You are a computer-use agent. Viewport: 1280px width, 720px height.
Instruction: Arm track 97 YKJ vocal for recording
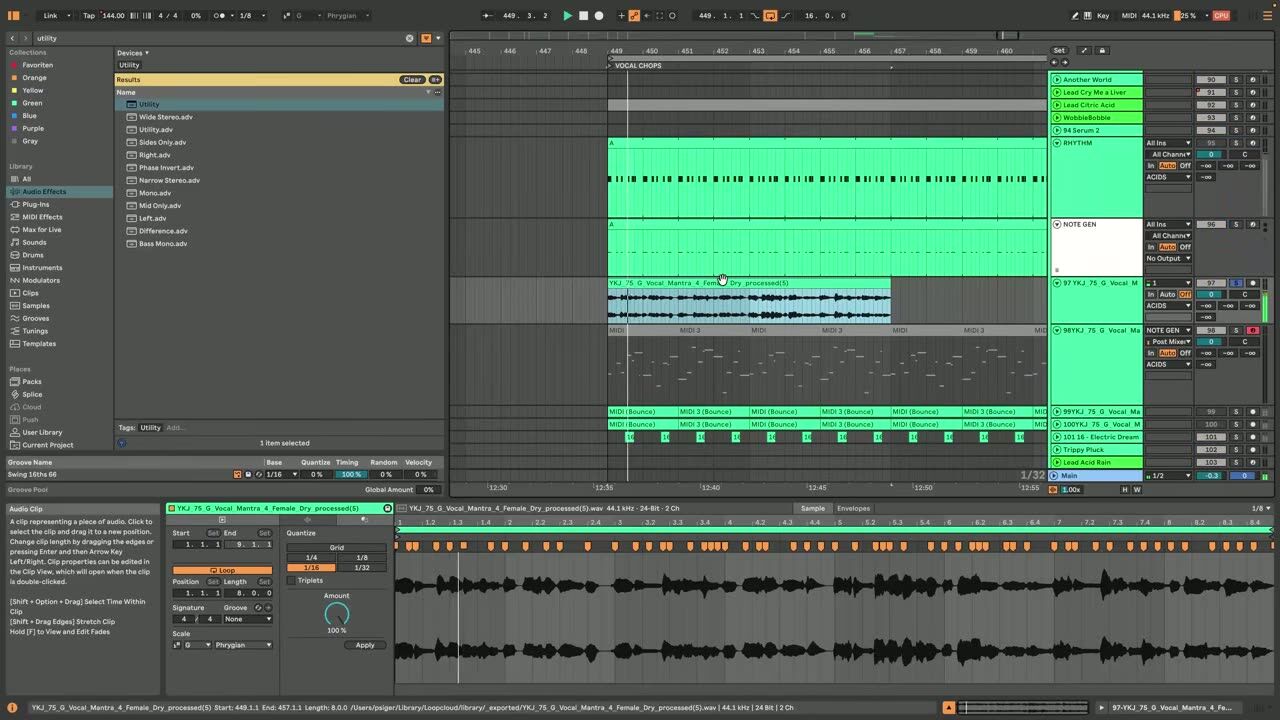(1252, 283)
